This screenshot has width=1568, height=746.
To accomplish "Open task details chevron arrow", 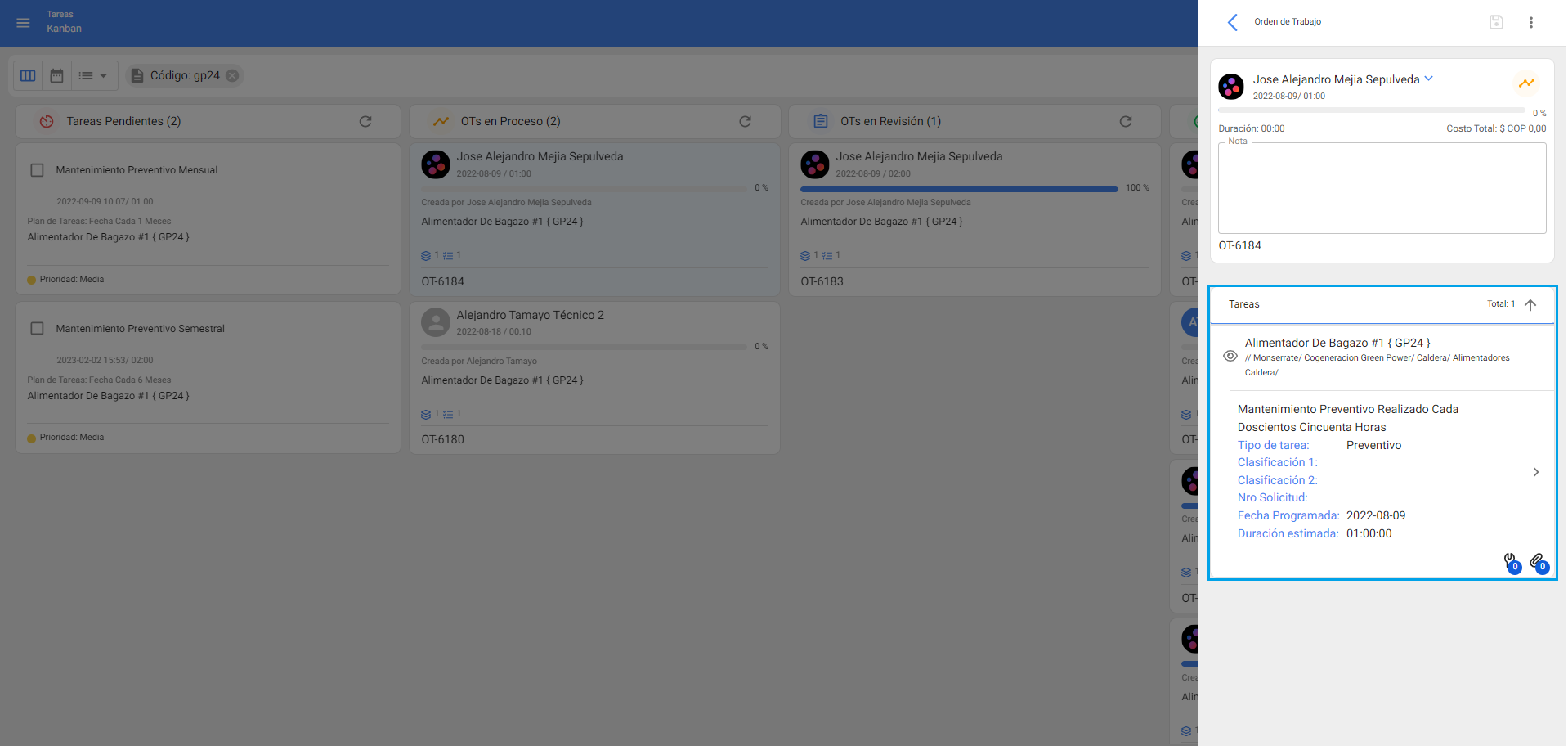I will 1536,472.
